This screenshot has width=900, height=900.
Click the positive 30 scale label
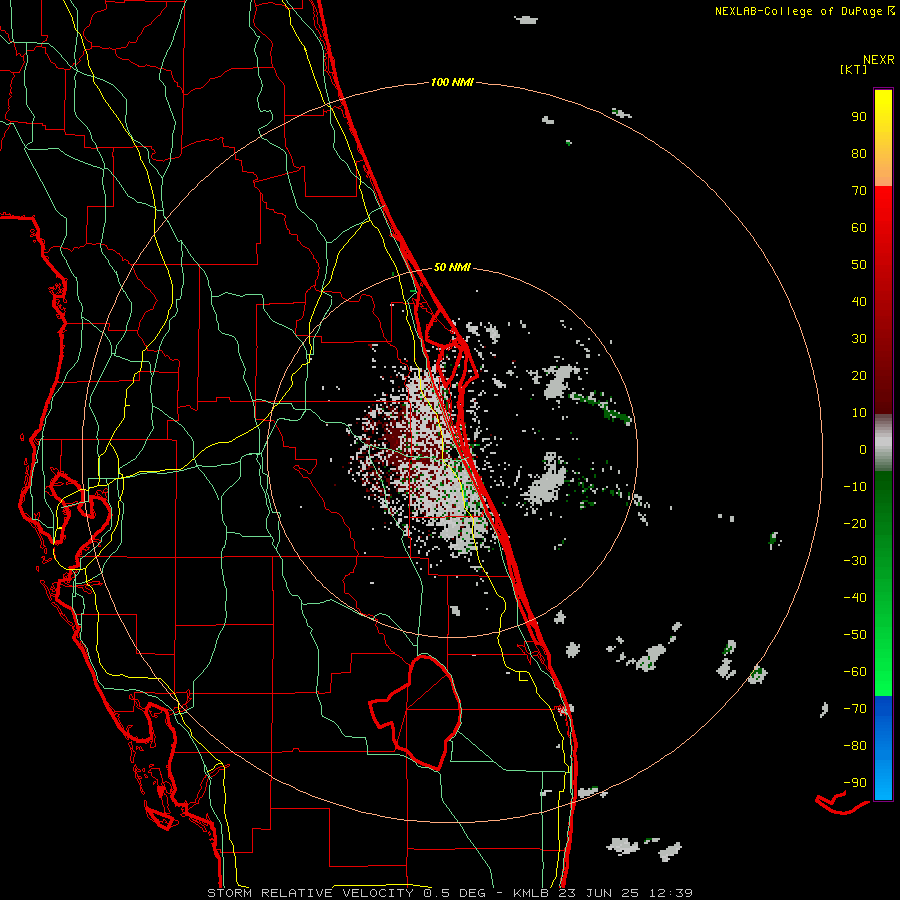click(859, 339)
